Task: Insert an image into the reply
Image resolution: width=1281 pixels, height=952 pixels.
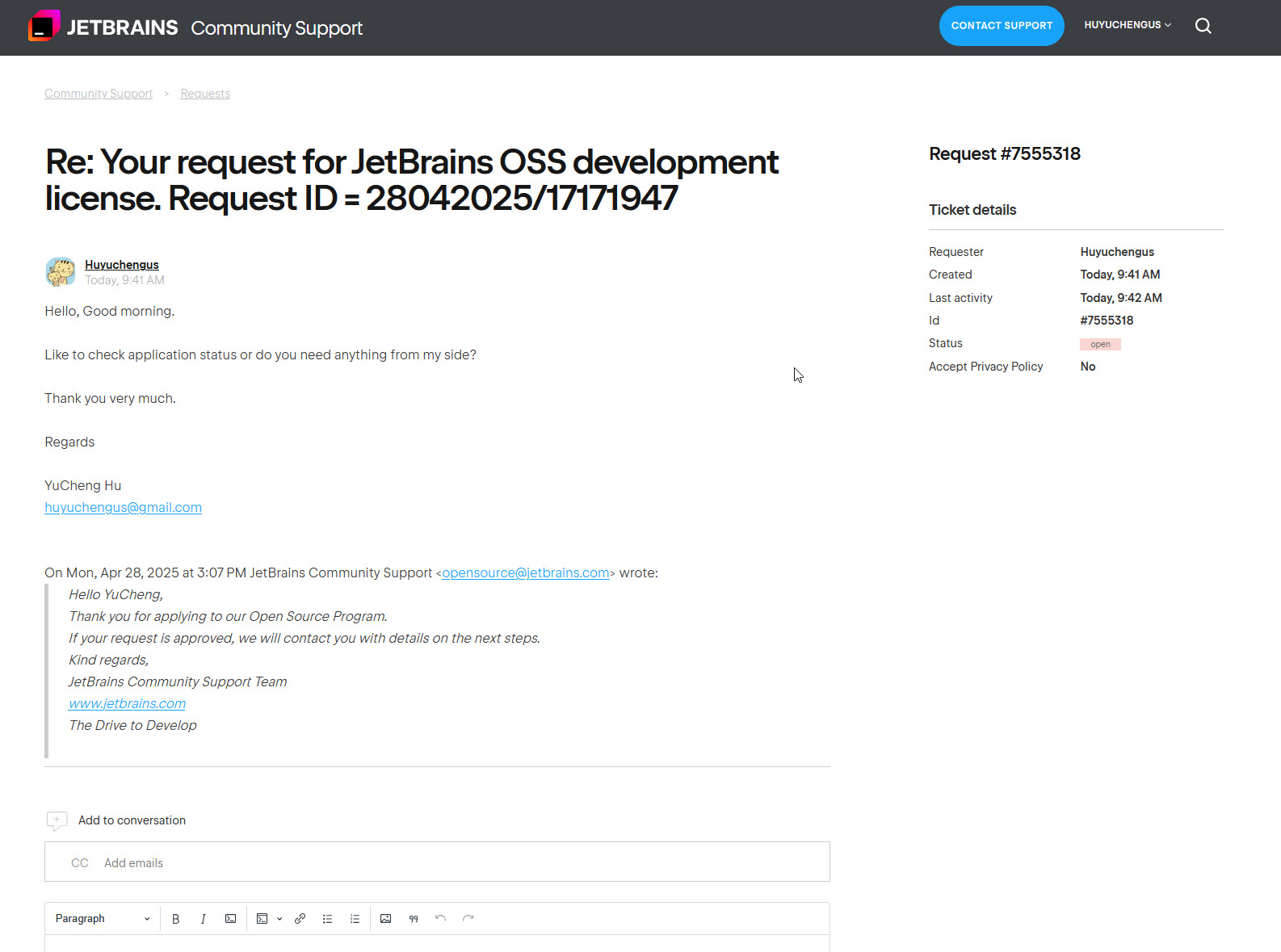Action: click(x=385, y=919)
